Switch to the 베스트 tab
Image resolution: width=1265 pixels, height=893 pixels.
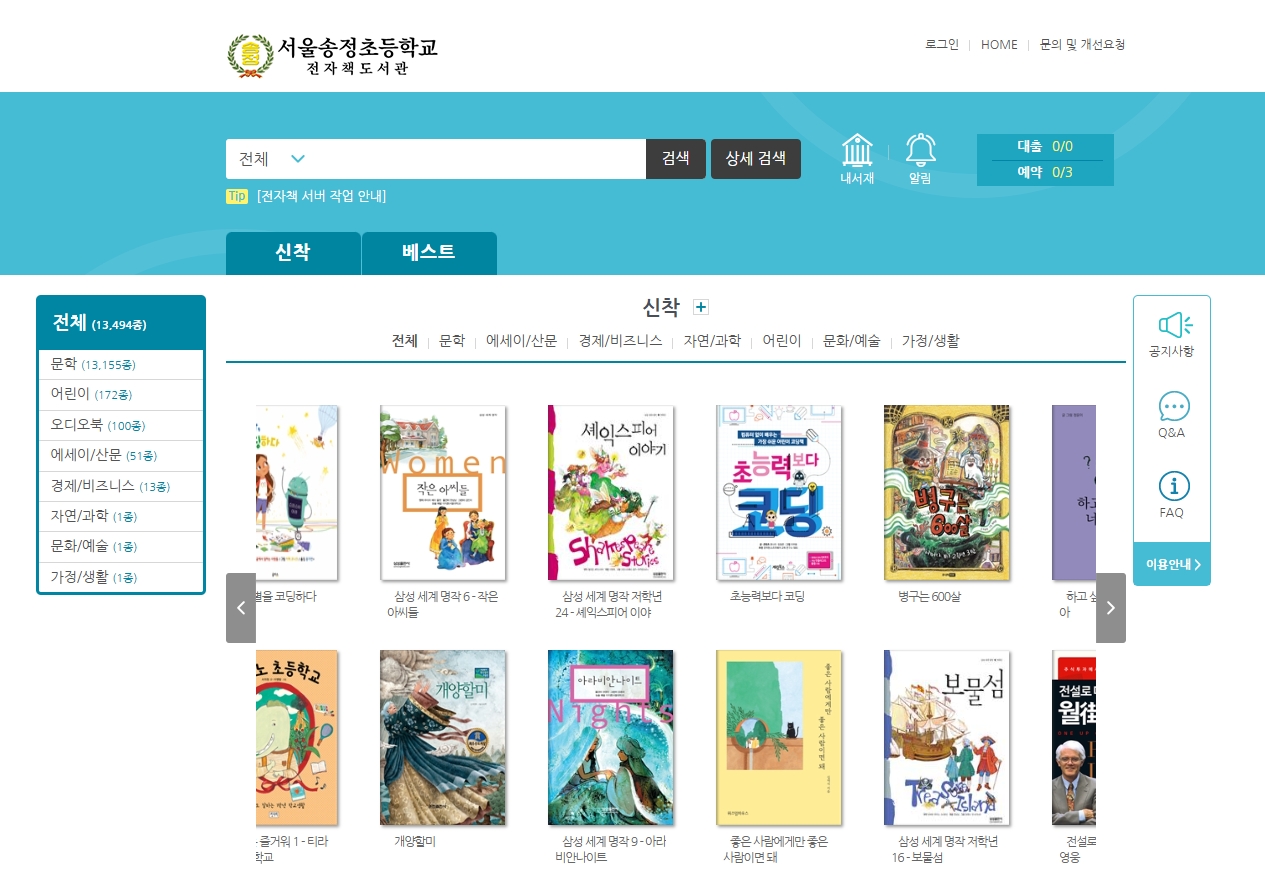429,253
